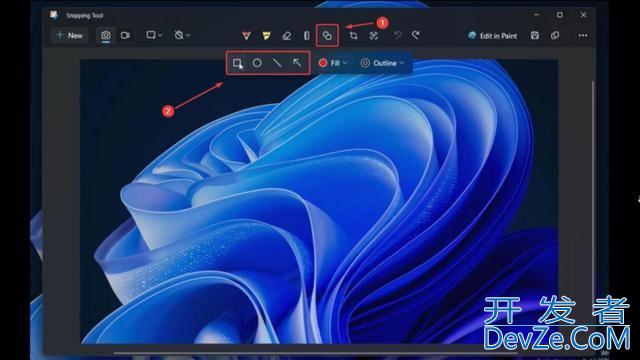Minimize the Snipping Tool window
Viewport: 640px width, 360px height.
536,15
